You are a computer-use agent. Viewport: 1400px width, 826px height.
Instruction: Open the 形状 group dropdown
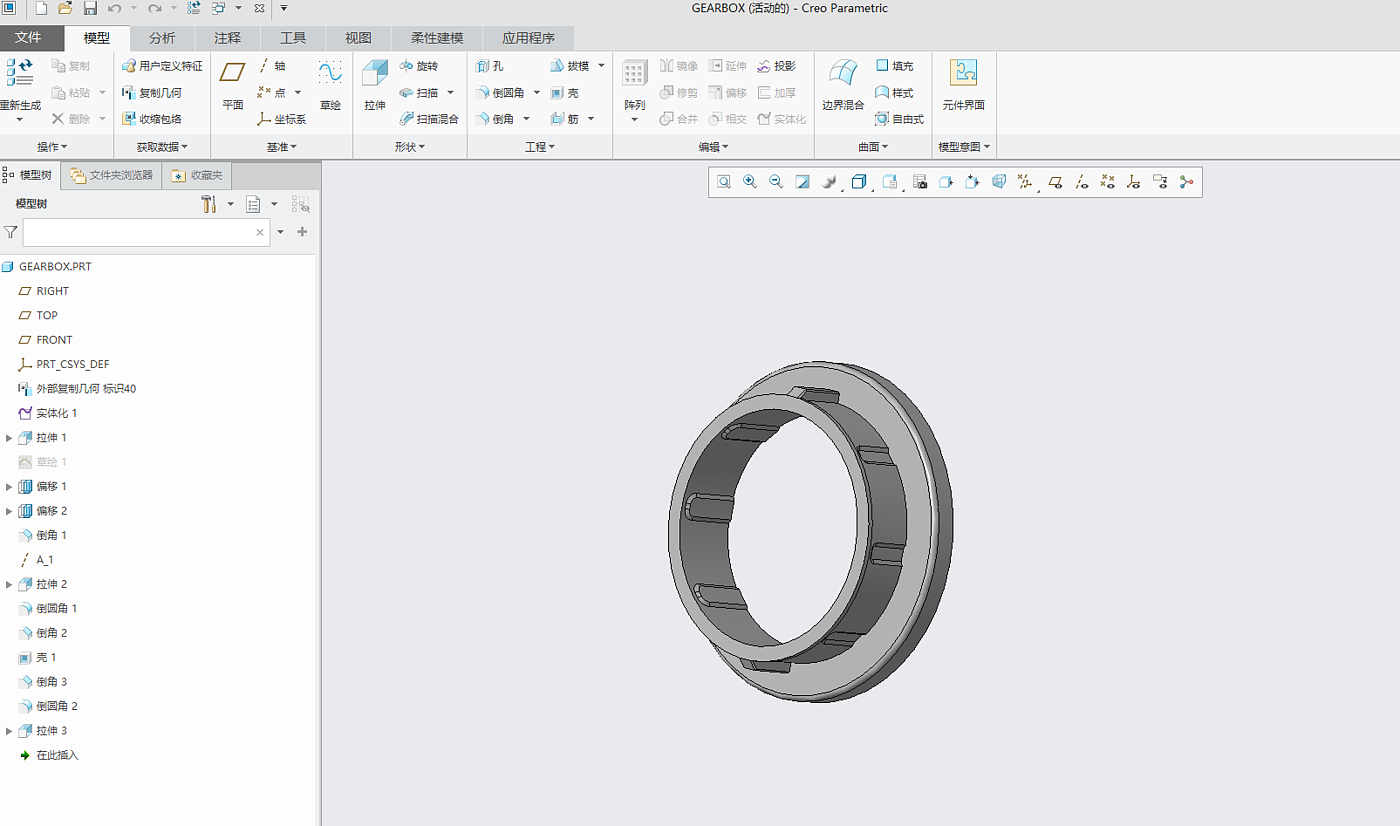tap(409, 147)
